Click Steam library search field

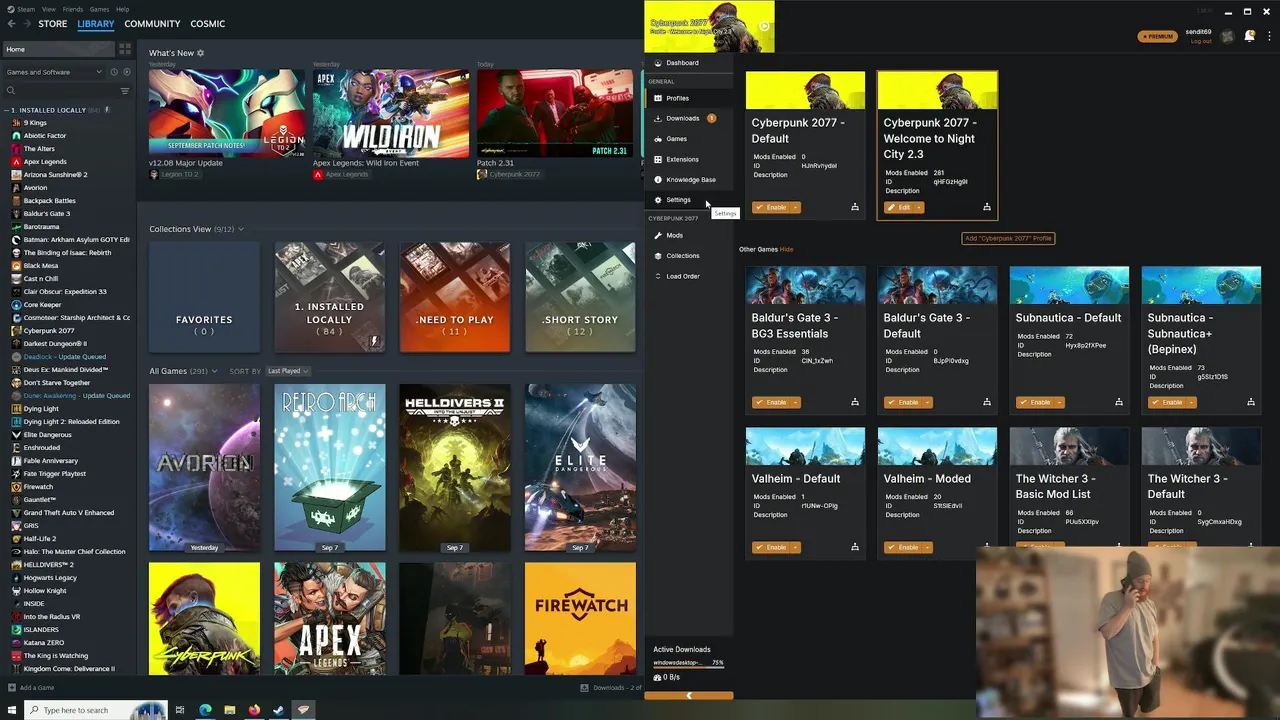(60, 91)
